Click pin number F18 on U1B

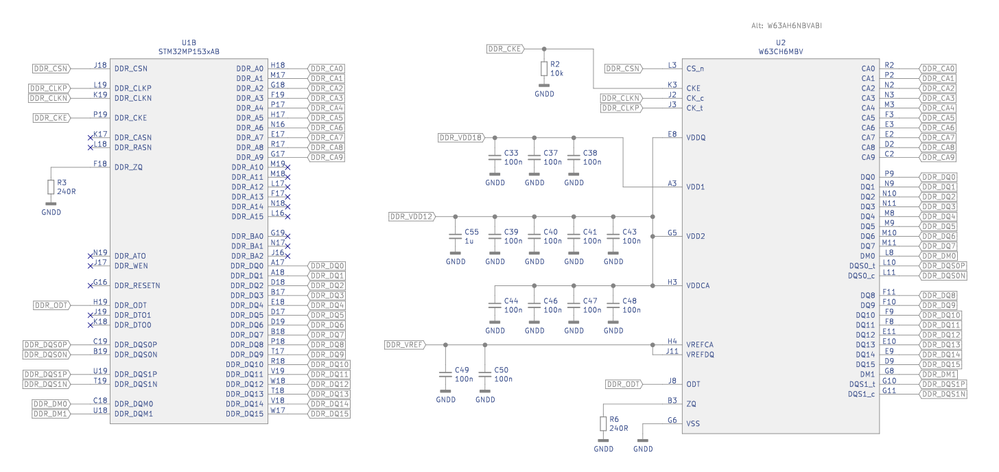(100, 164)
